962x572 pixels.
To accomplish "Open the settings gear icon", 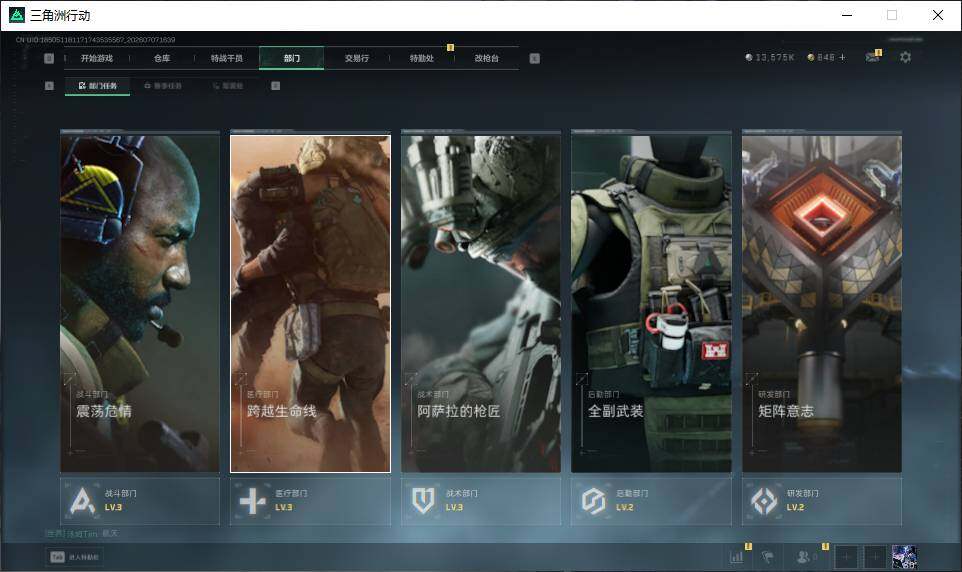I will (905, 57).
